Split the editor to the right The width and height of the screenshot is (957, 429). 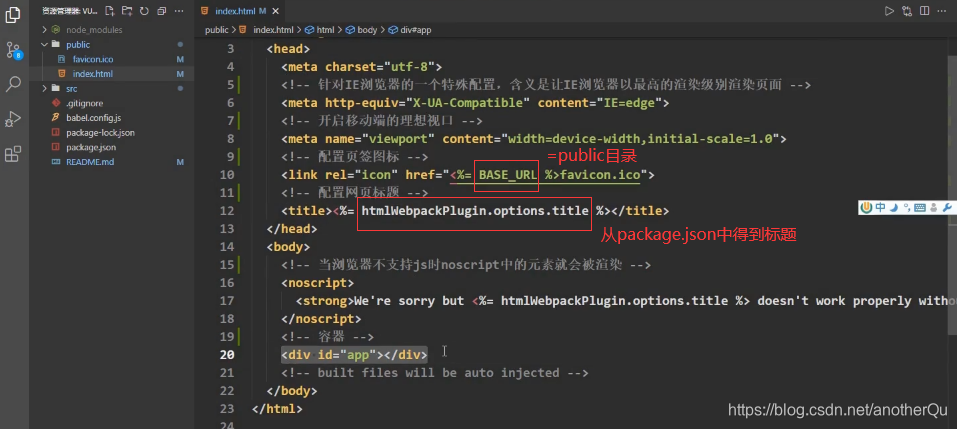click(924, 11)
